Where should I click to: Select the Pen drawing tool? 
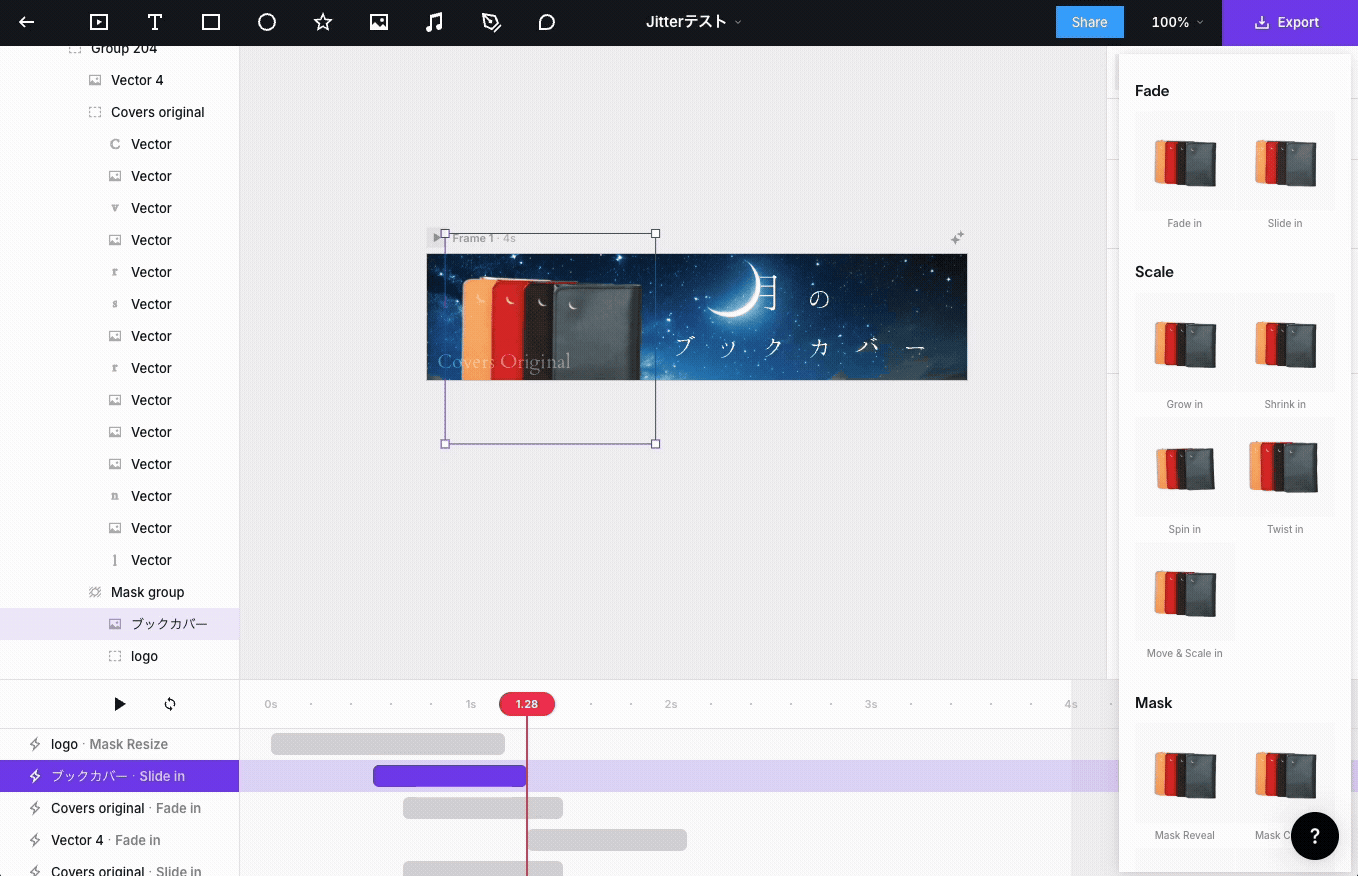click(491, 22)
